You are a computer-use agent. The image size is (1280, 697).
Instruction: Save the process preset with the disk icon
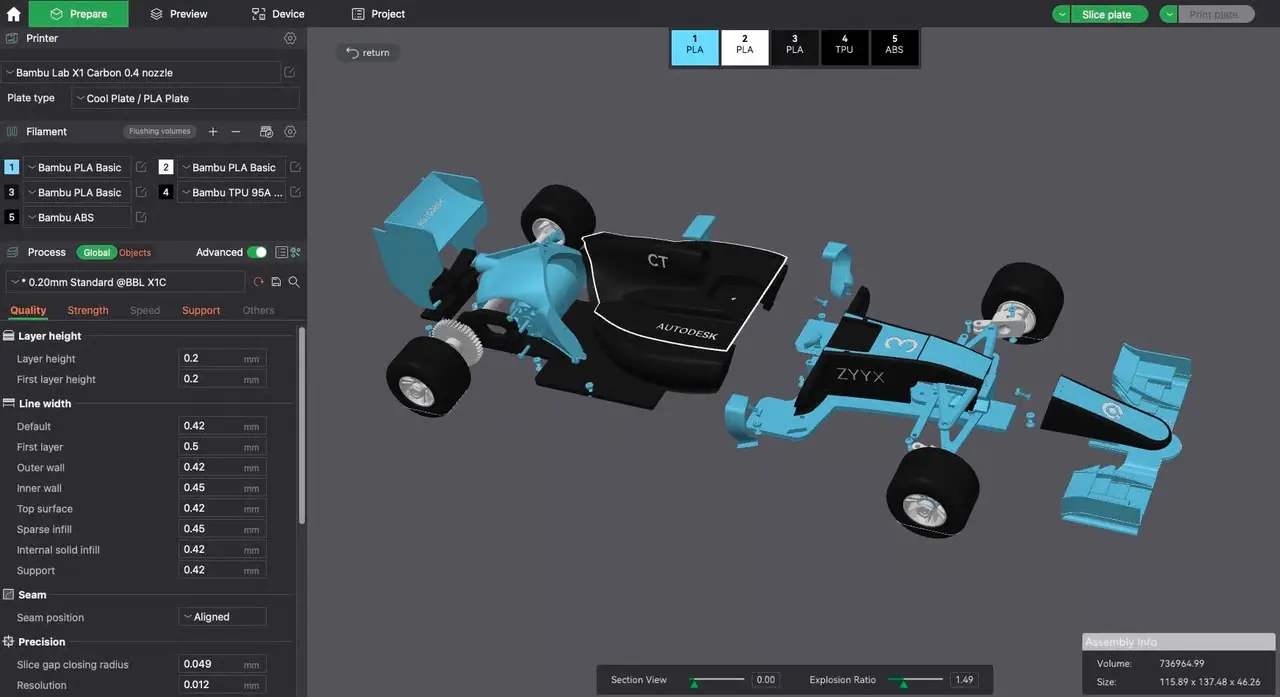click(x=276, y=282)
